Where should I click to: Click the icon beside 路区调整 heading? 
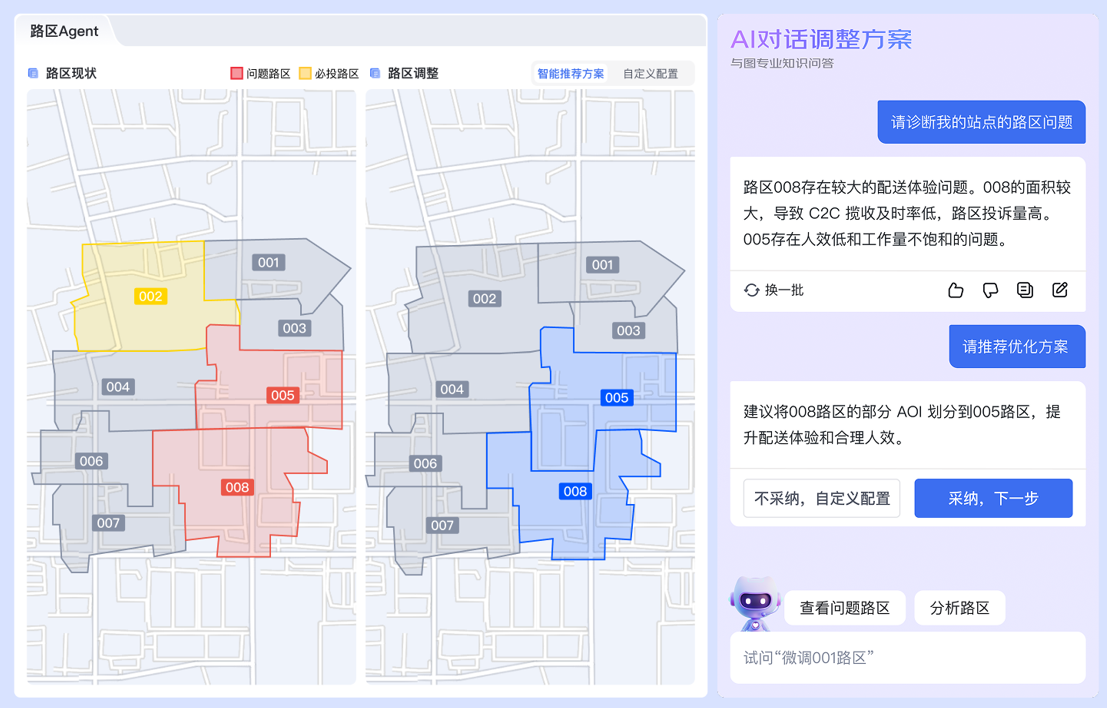[375, 73]
